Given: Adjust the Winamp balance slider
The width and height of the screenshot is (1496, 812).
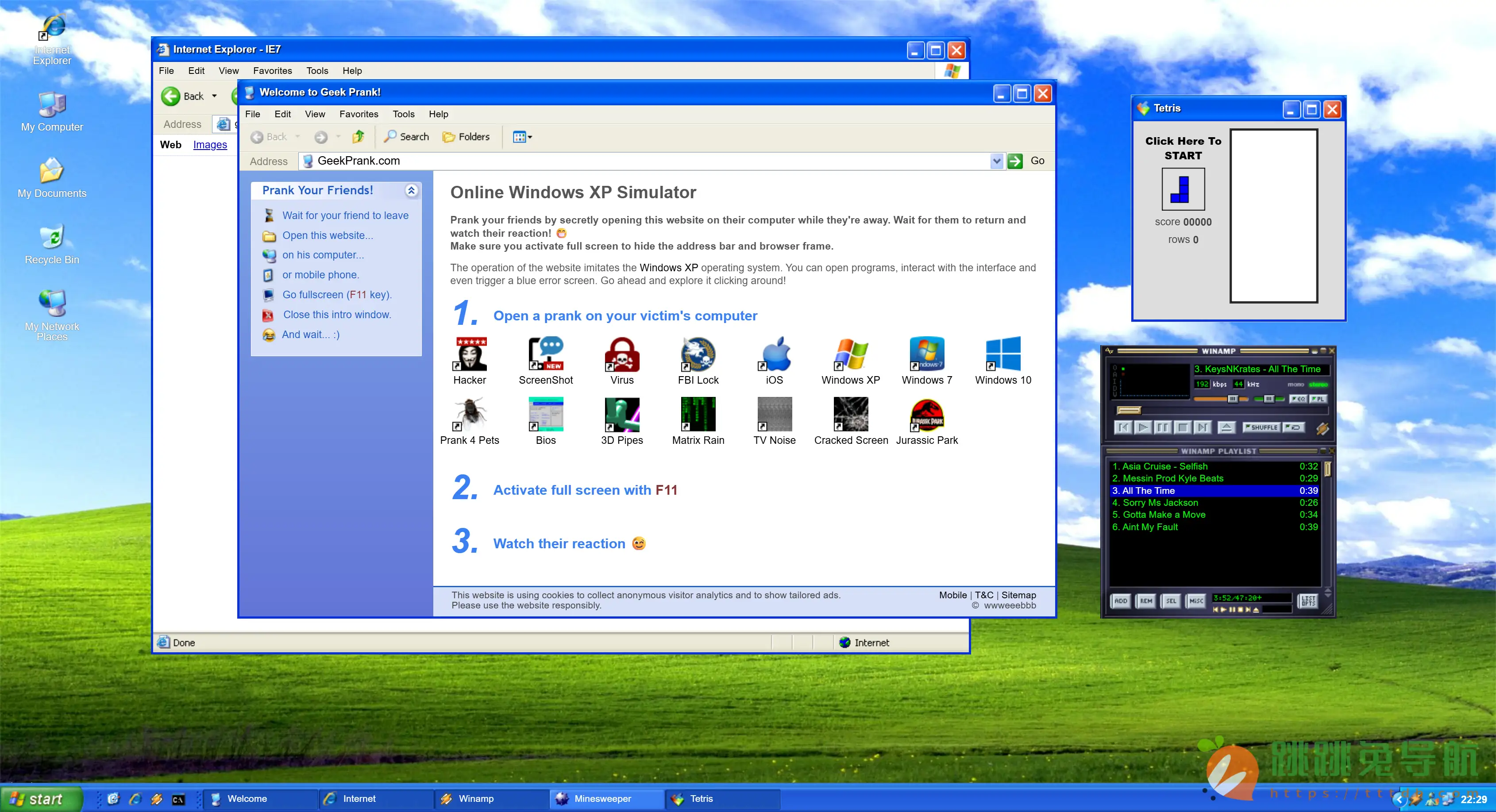Looking at the screenshot, I should 1269,399.
